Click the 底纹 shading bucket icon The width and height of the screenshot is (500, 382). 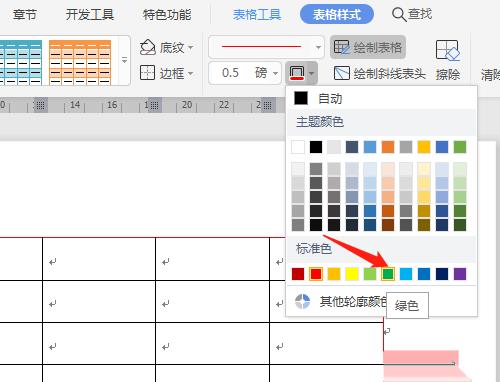click(148, 47)
